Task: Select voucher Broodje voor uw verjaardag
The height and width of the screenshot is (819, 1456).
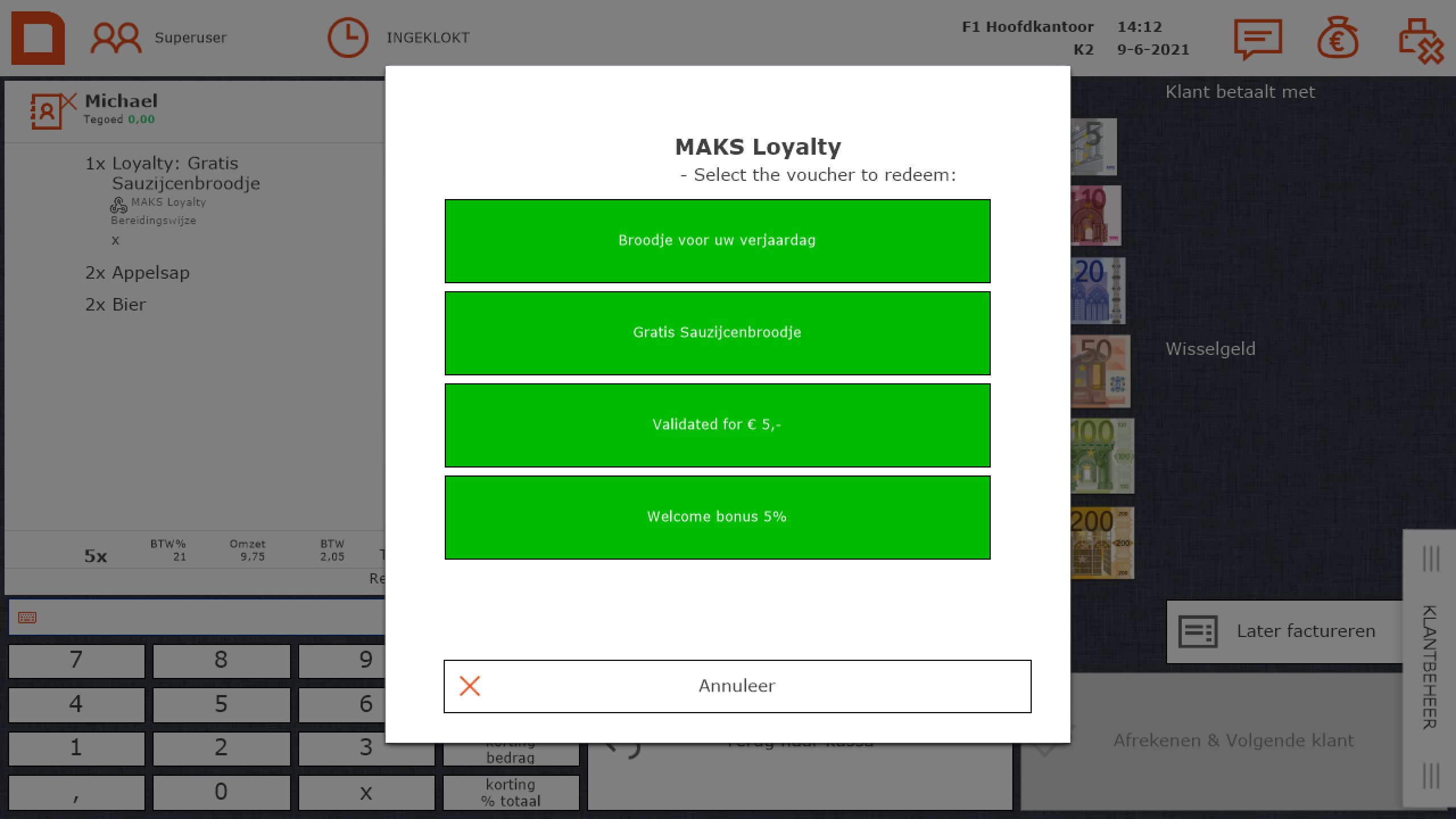Action: 717,241
